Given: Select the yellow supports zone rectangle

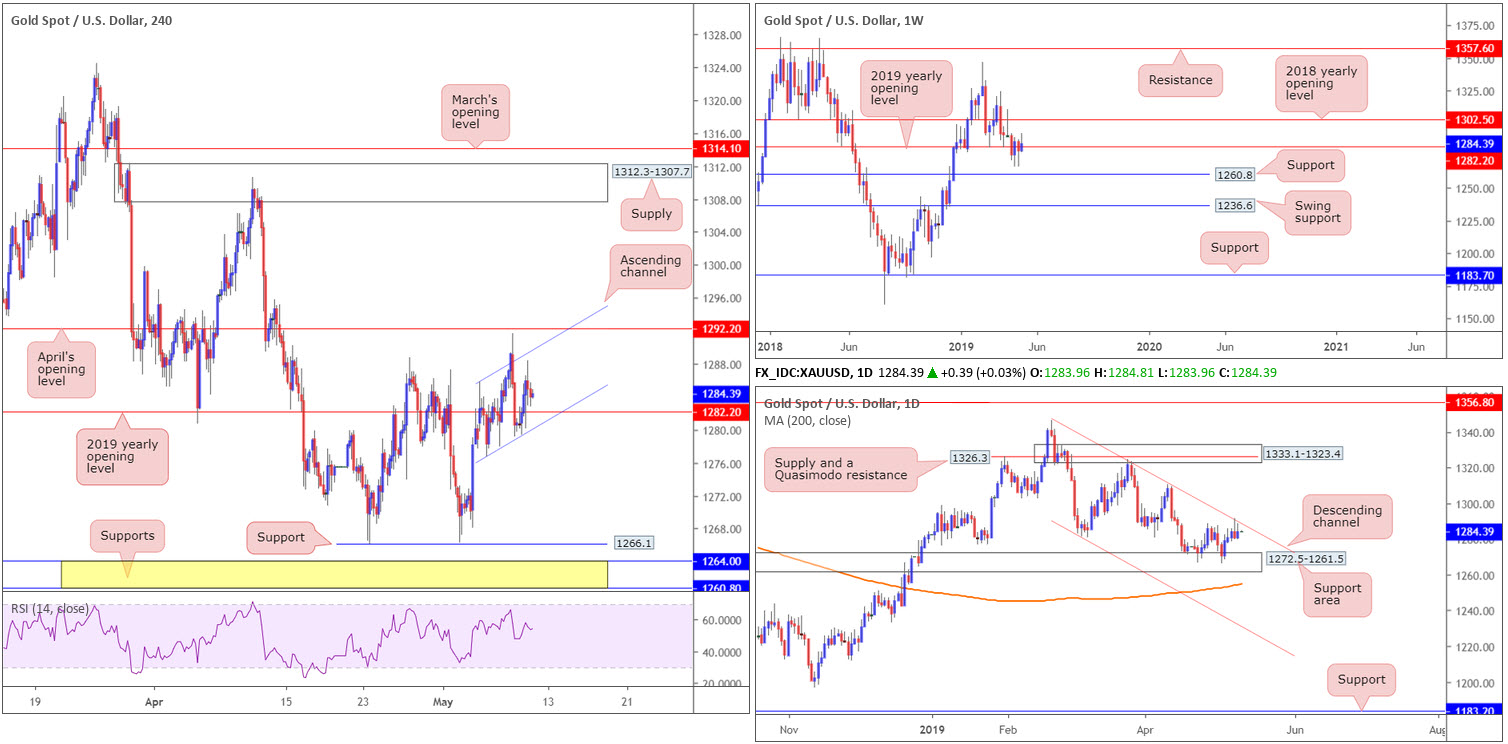Looking at the screenshot, I should (334, 574).
